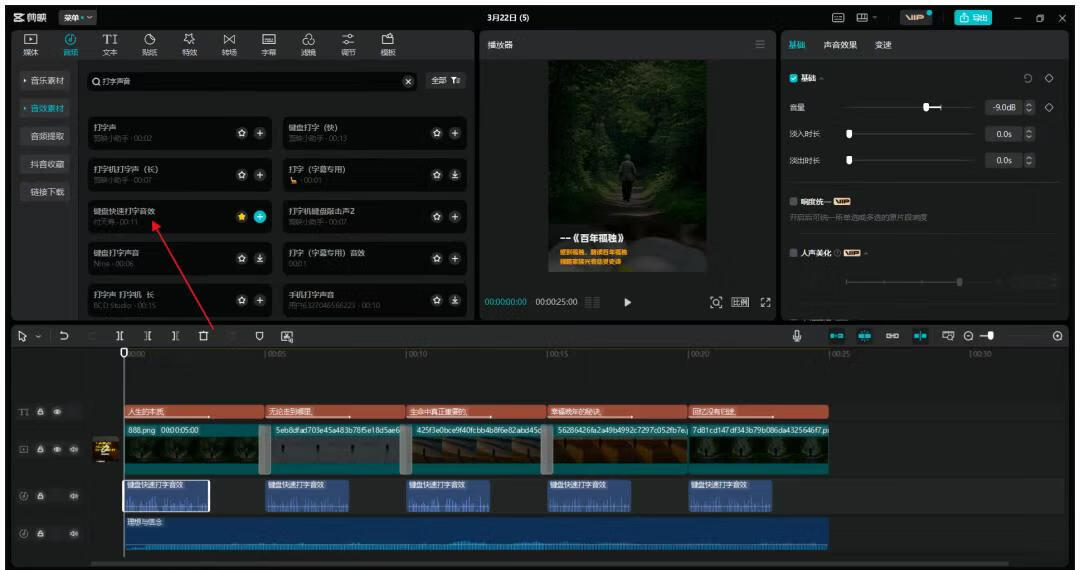Screen dimensions: 1080x570
Task: Expand the 音乐素材 category
Action: pyautogui.click(x=47, y=80)
